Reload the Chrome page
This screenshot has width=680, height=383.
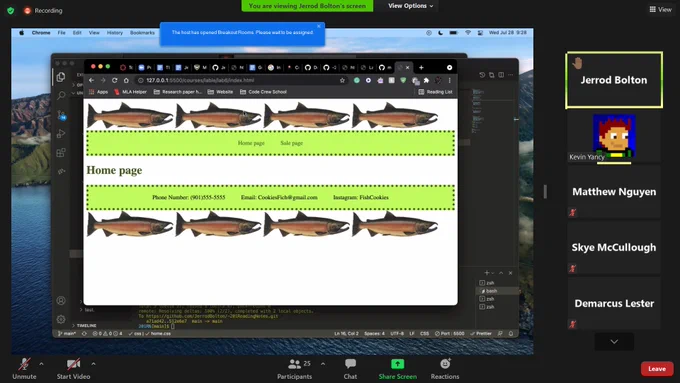(114, 80)
